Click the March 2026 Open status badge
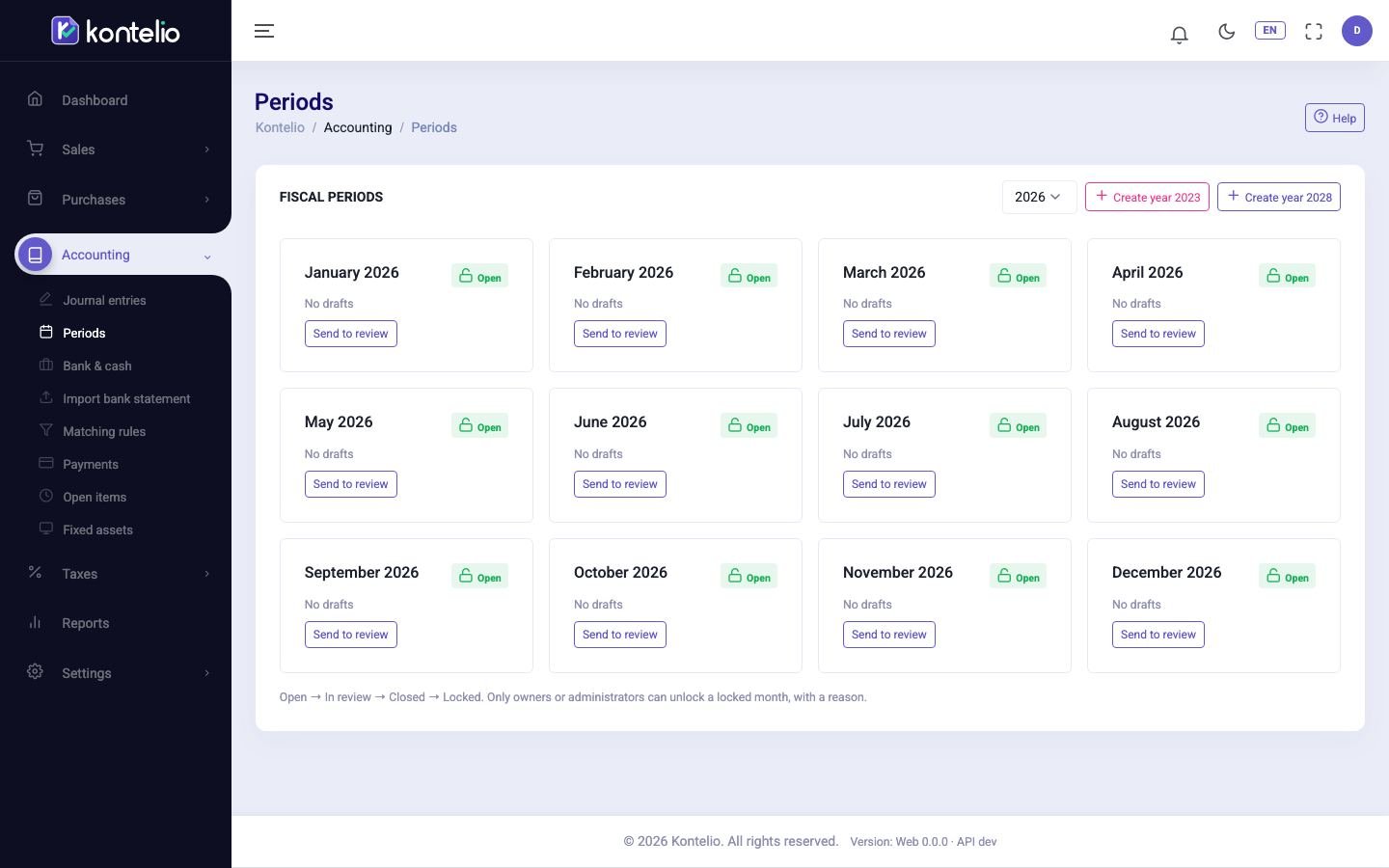Viewport: 1389px width, 868px height. (x=1018, y=277)
